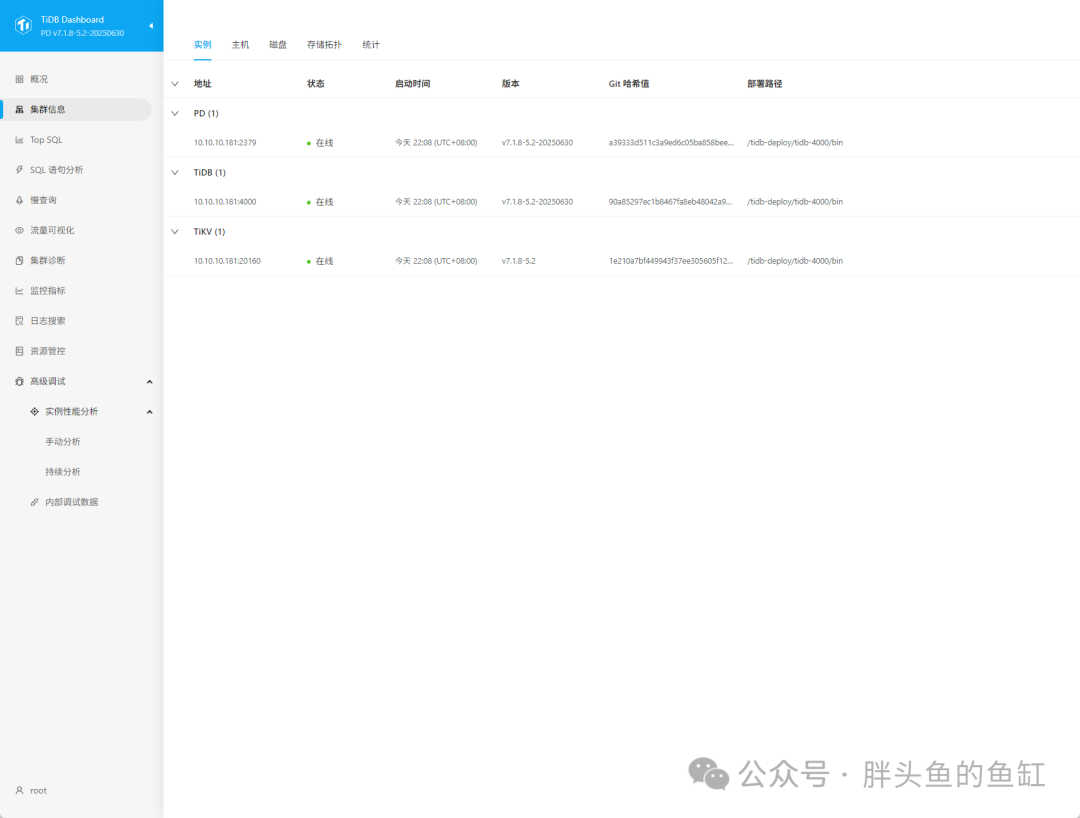
Task: Click the SQL 语句分析 lightning icon
Action: click(19, 170)
